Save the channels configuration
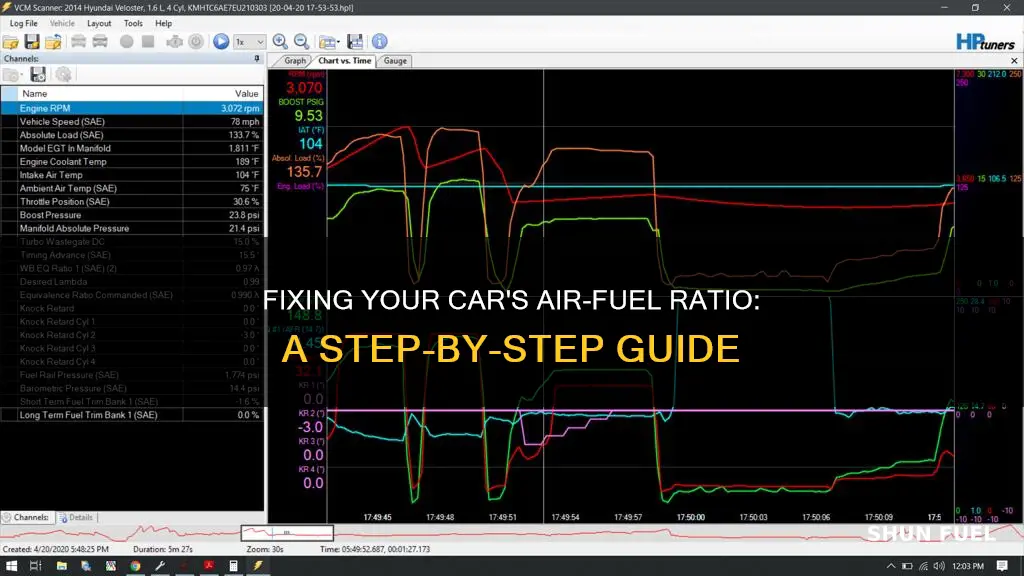 38,74
